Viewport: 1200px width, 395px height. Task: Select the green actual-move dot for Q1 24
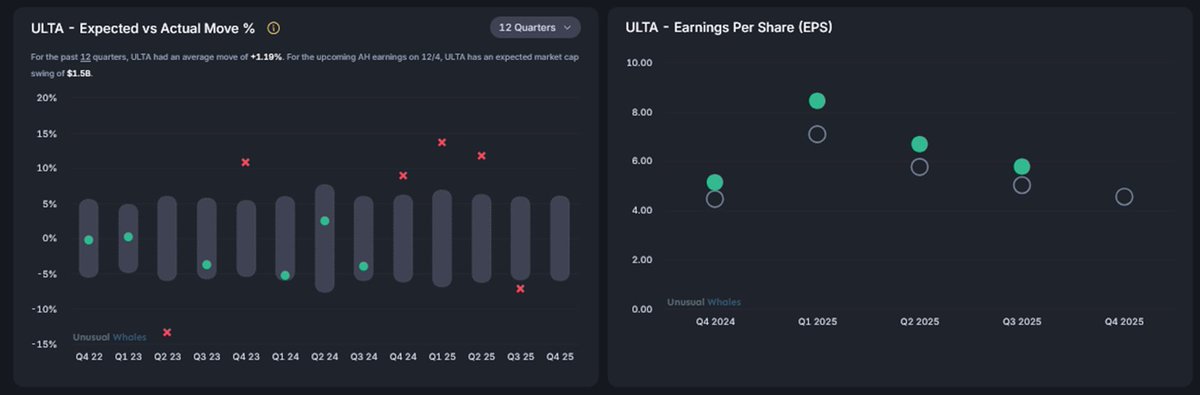point(285,275)
